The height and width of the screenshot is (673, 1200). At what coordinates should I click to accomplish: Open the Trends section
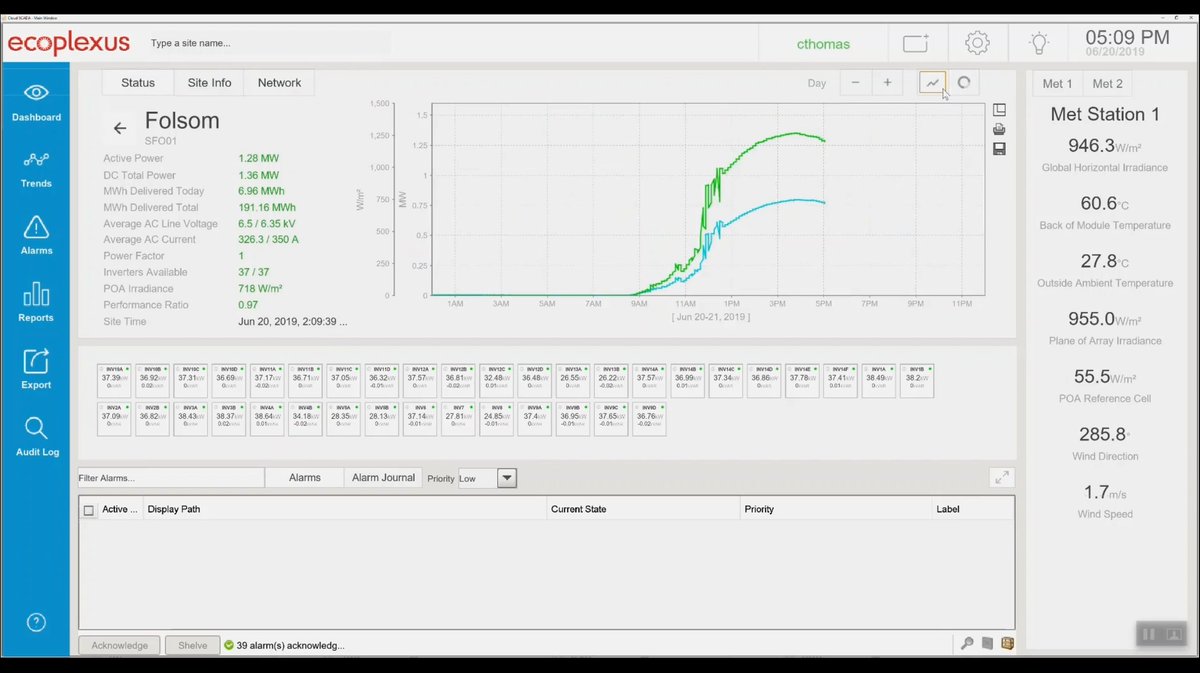[x=36, y=169]
